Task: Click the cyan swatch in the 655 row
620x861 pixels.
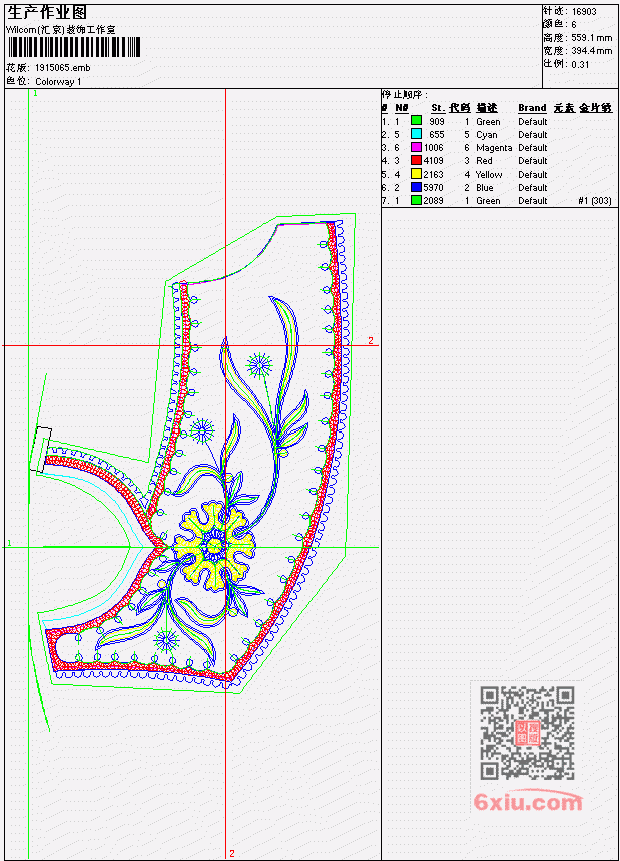Action: click(x=416, y=134)
